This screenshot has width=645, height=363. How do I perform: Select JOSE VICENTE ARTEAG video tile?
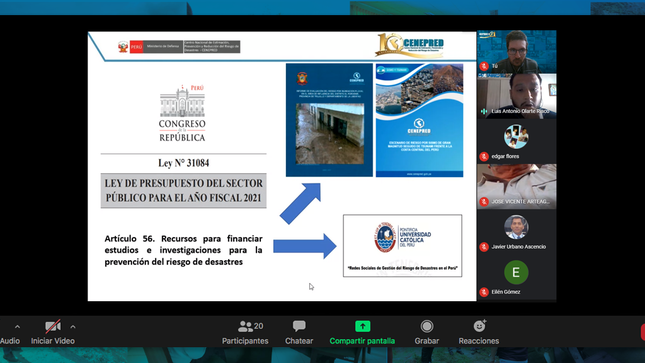tap(517, 186)
